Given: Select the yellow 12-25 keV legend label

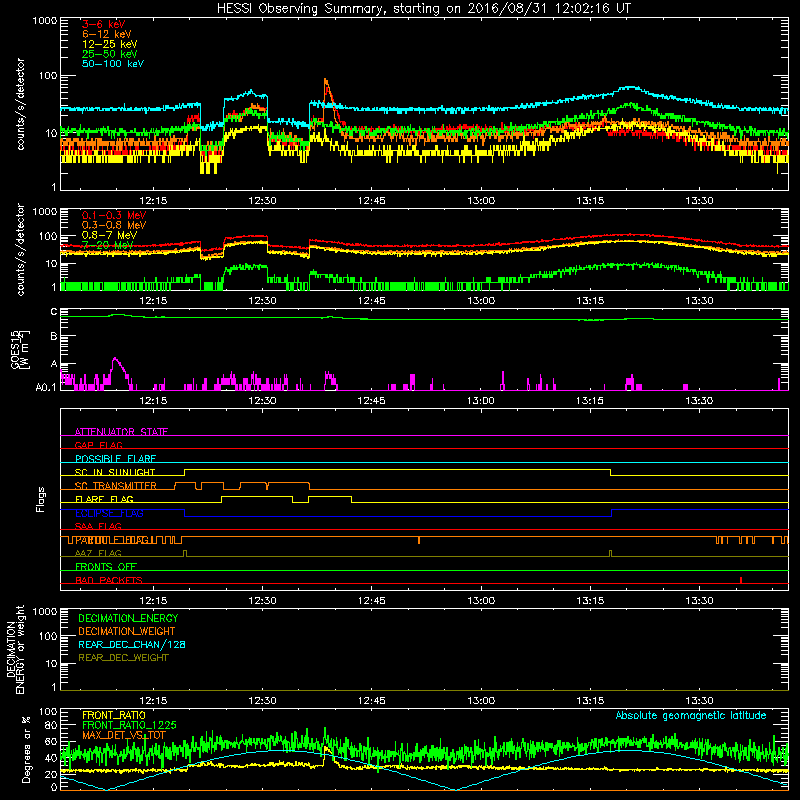Looking at the screenshot, I should [109, 44].
